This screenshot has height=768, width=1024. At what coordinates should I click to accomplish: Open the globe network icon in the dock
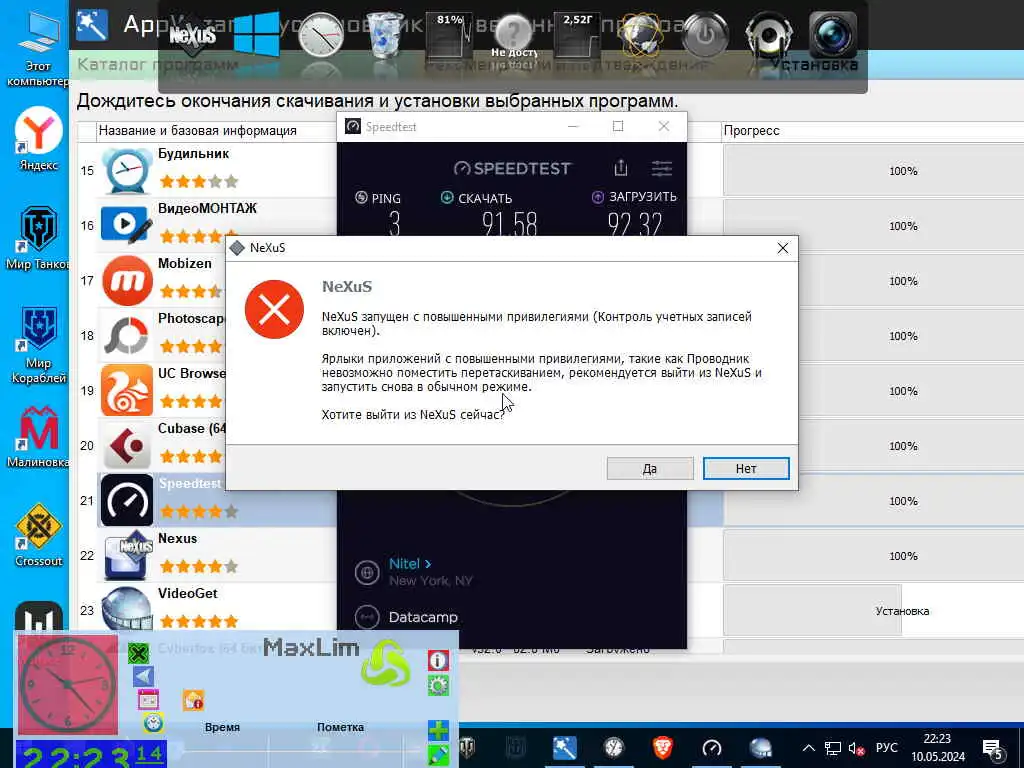coord(640,35)
